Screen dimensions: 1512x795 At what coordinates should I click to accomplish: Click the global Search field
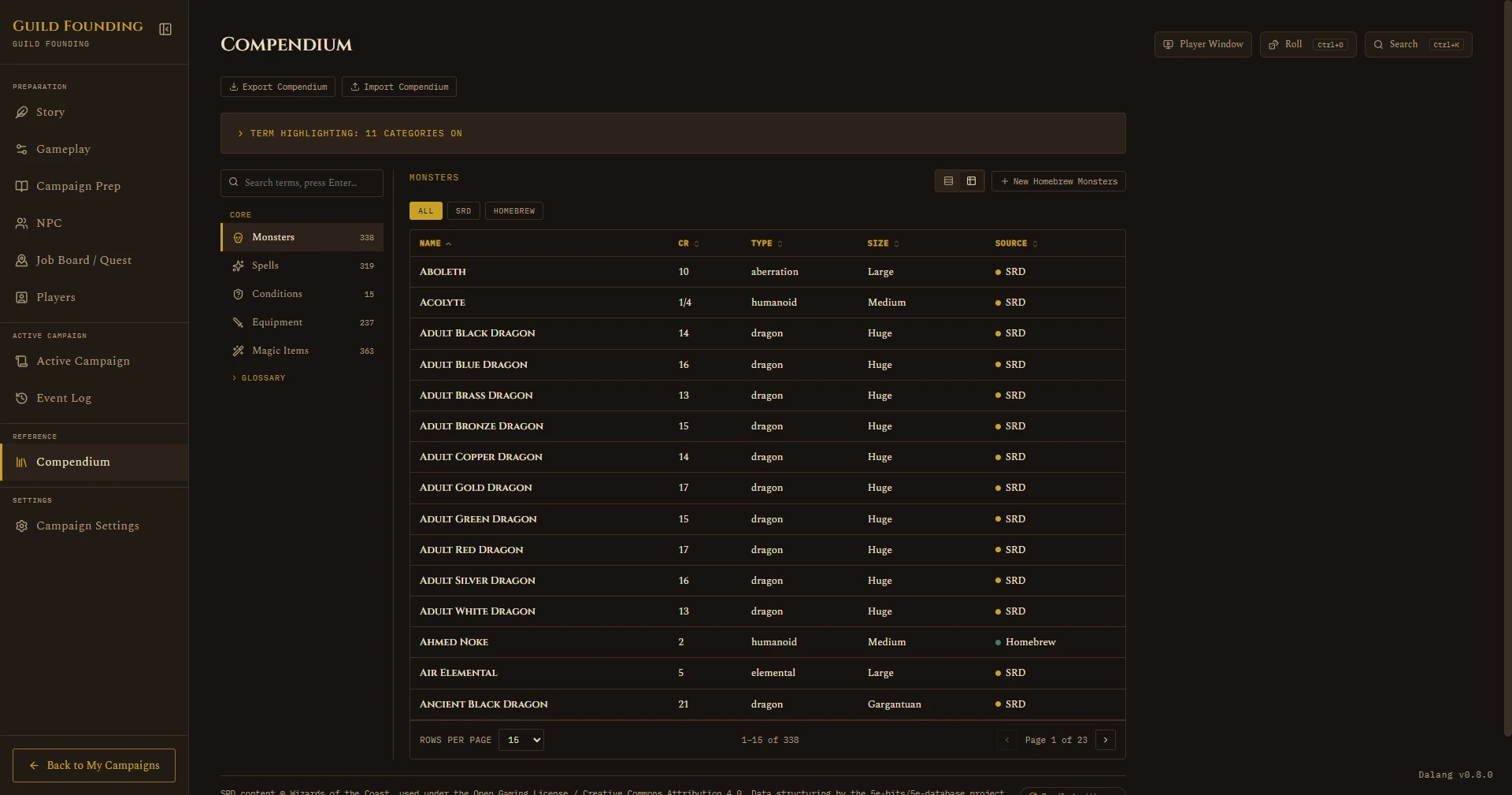pyautogui.click(x=1418, y=44)
